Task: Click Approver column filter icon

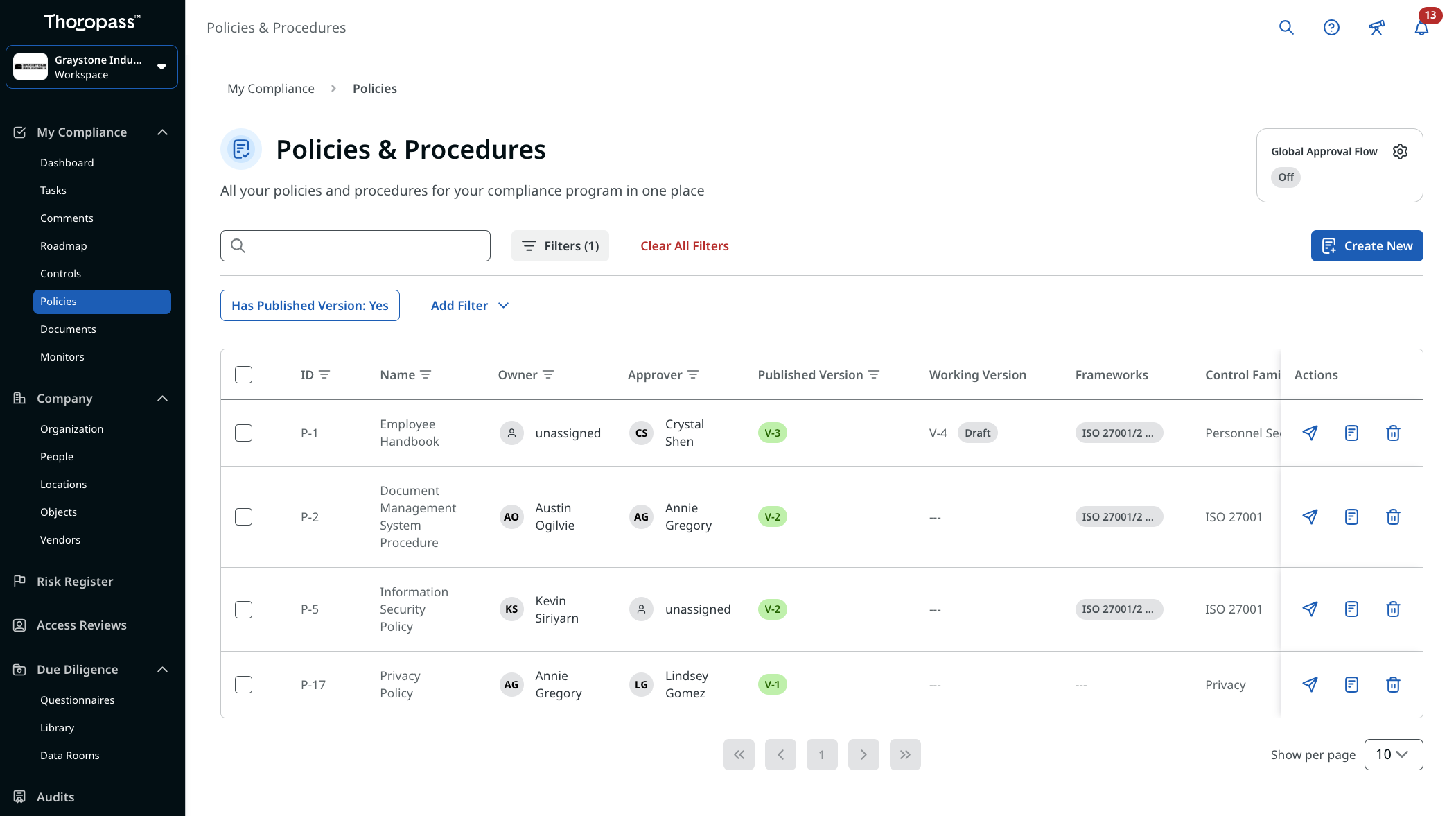Action: [693, 374]
